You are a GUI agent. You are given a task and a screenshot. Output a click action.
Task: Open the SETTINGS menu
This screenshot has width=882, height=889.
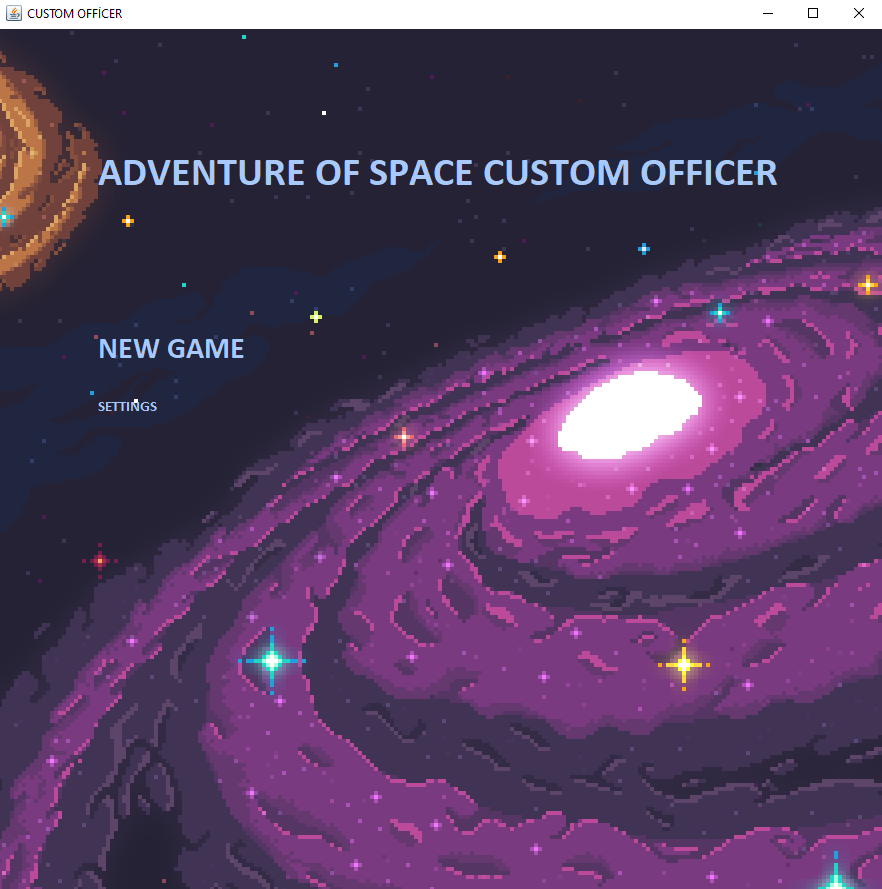(127, 406)
